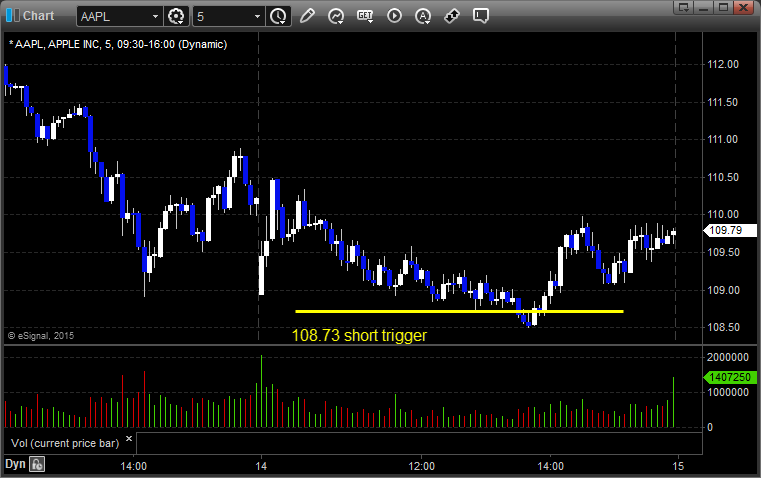Open the alerts A icon menu
Screen dimensions: 761x478
click(423, 16)
